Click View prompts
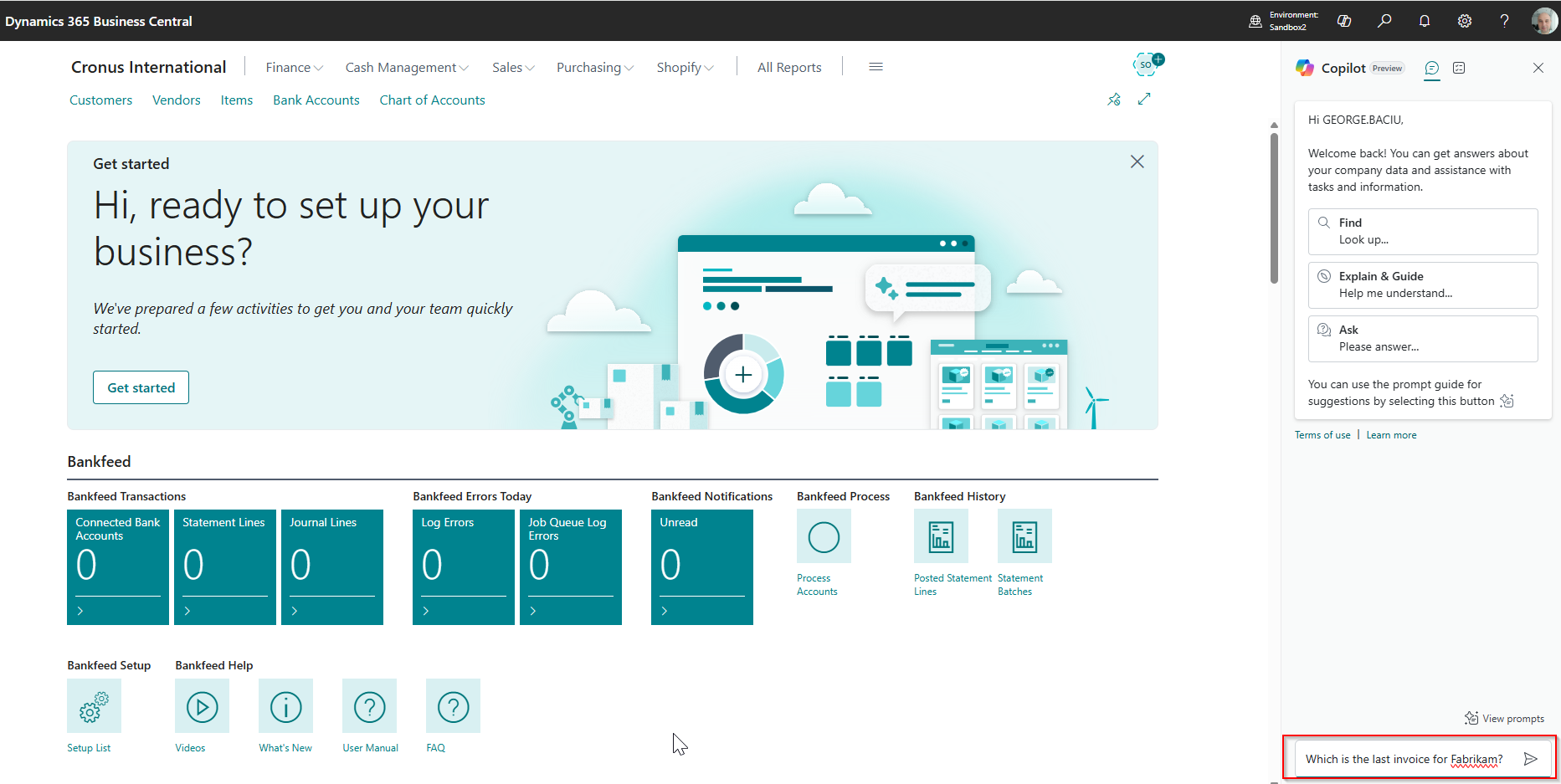 (x=1504, y=719)
